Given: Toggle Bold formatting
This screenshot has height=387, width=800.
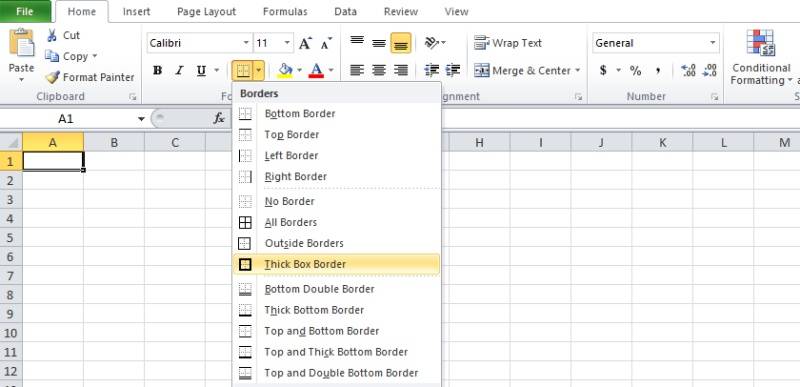Looking at the screenshot, I should (158, 70).
